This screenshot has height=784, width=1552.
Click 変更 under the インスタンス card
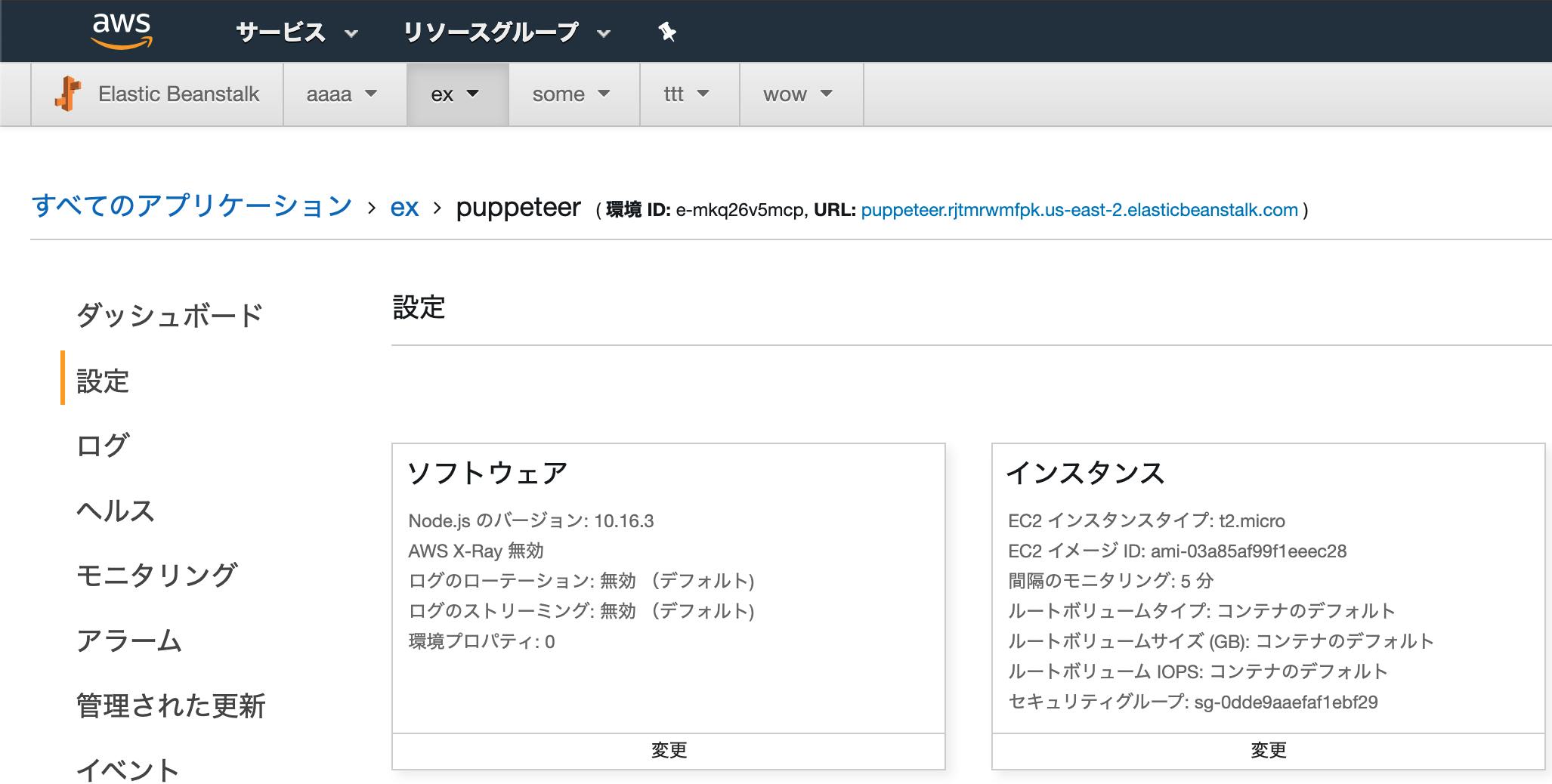coord(1268,751)
